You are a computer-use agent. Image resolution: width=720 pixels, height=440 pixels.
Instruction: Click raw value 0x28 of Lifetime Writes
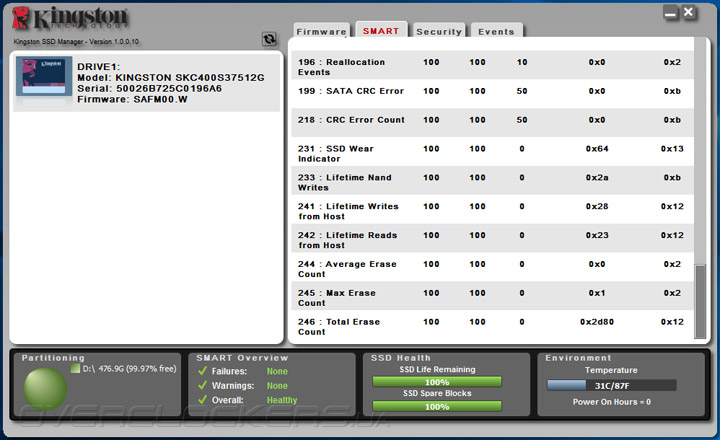597,207
